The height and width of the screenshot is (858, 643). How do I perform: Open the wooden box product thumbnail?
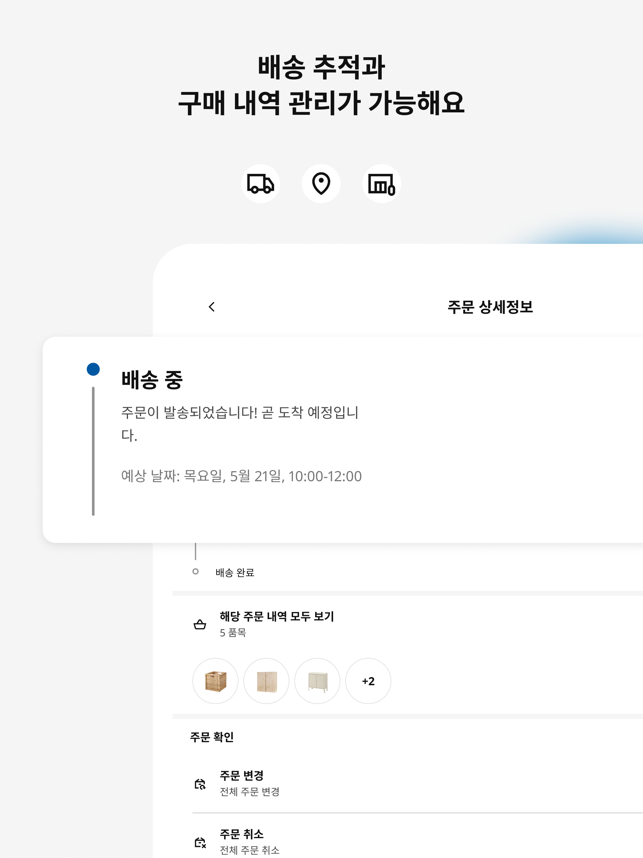pos(215,681)
